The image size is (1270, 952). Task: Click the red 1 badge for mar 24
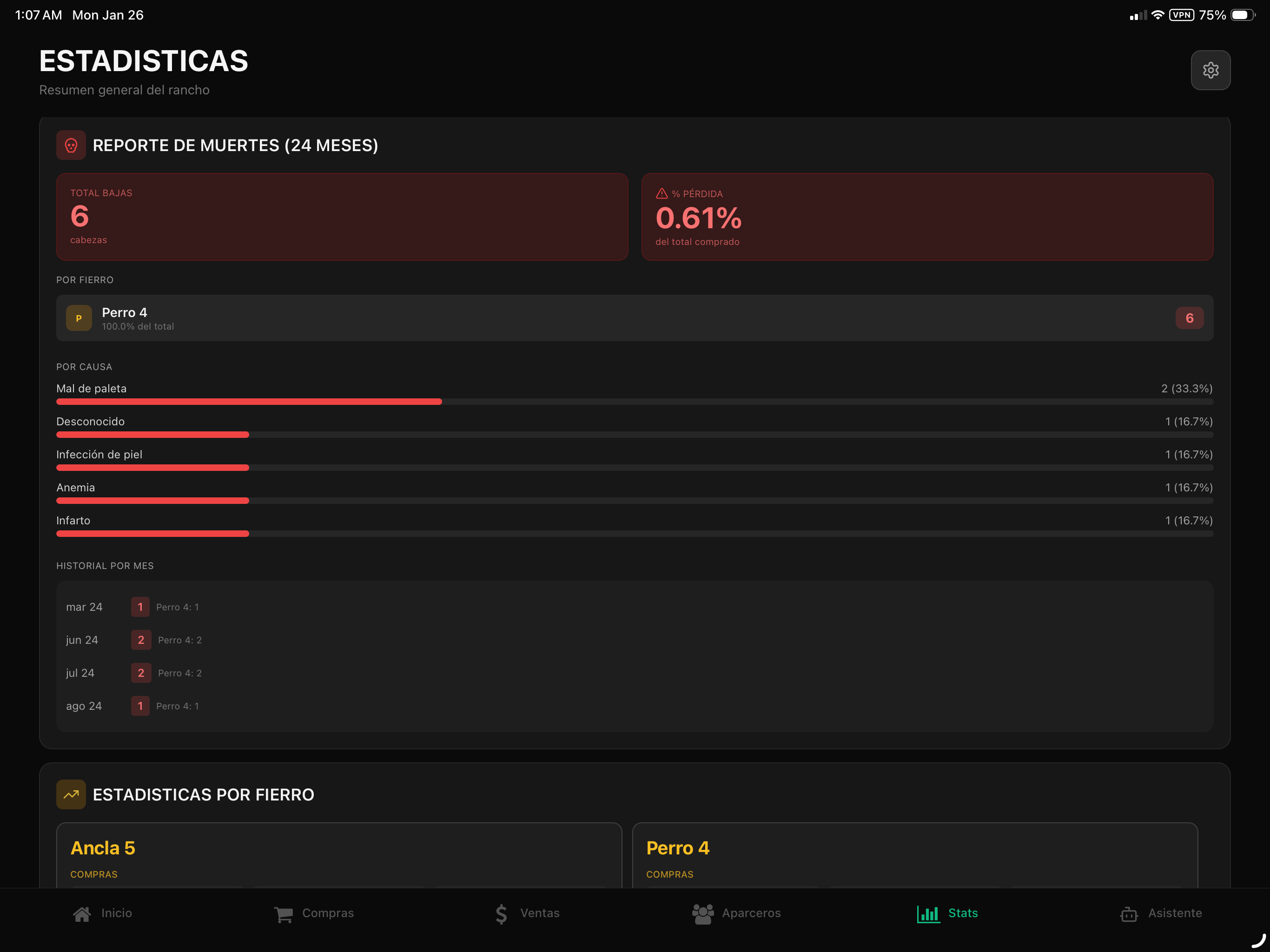pyautogui.click(x=140, y=607)
